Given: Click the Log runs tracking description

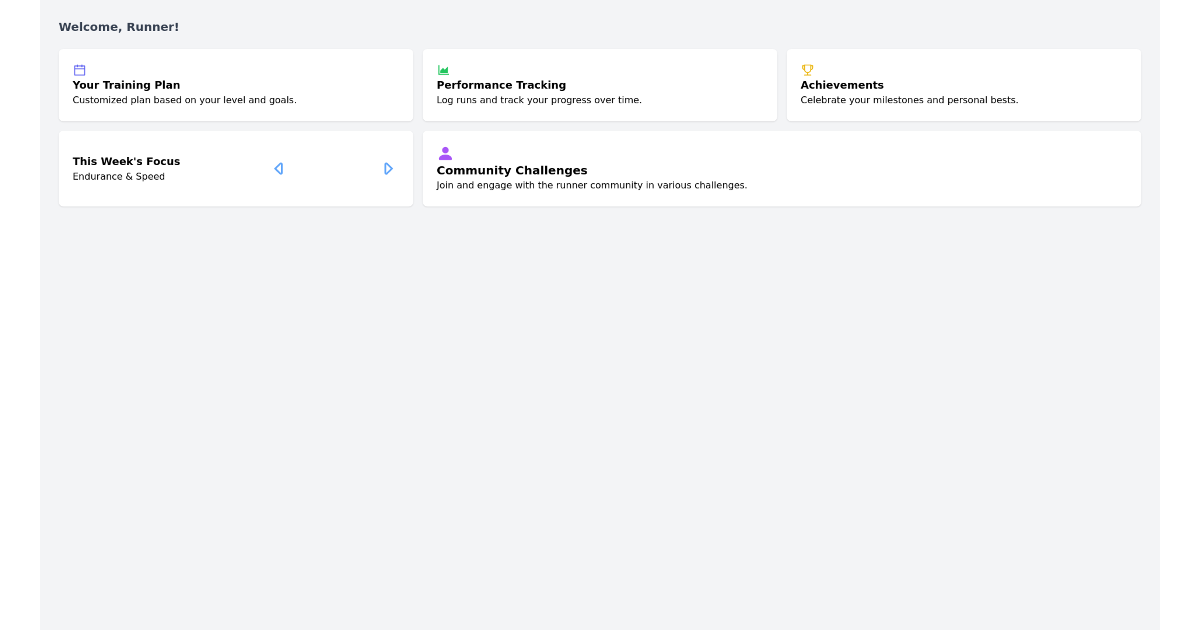Looking at the screenshot, I should pos(538,100).
